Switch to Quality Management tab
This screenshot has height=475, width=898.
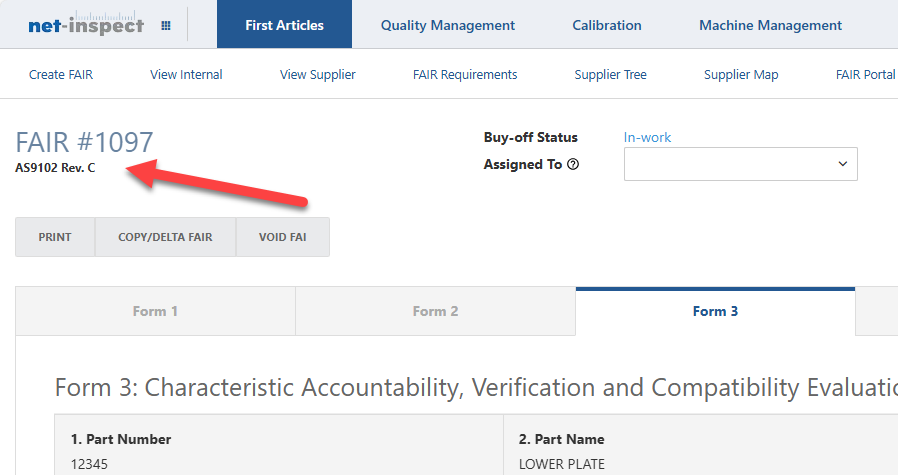(x=448, y=25)
